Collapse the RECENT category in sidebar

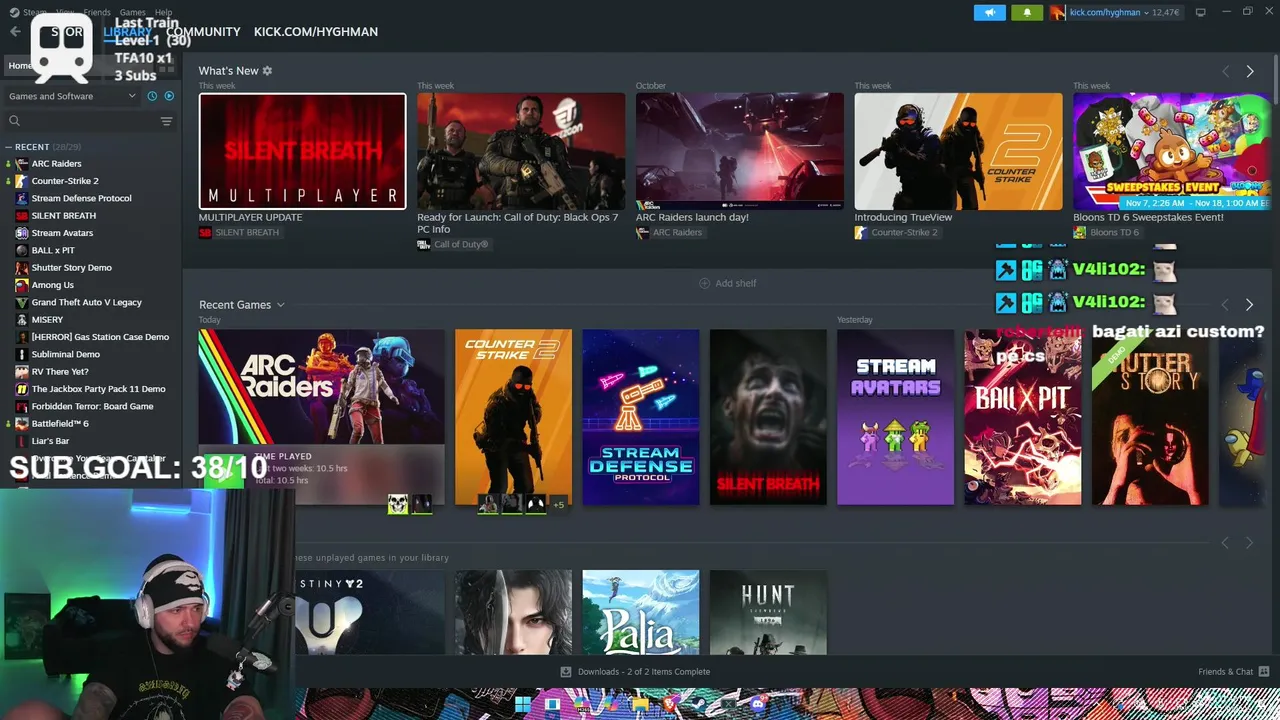pos(9,147)
